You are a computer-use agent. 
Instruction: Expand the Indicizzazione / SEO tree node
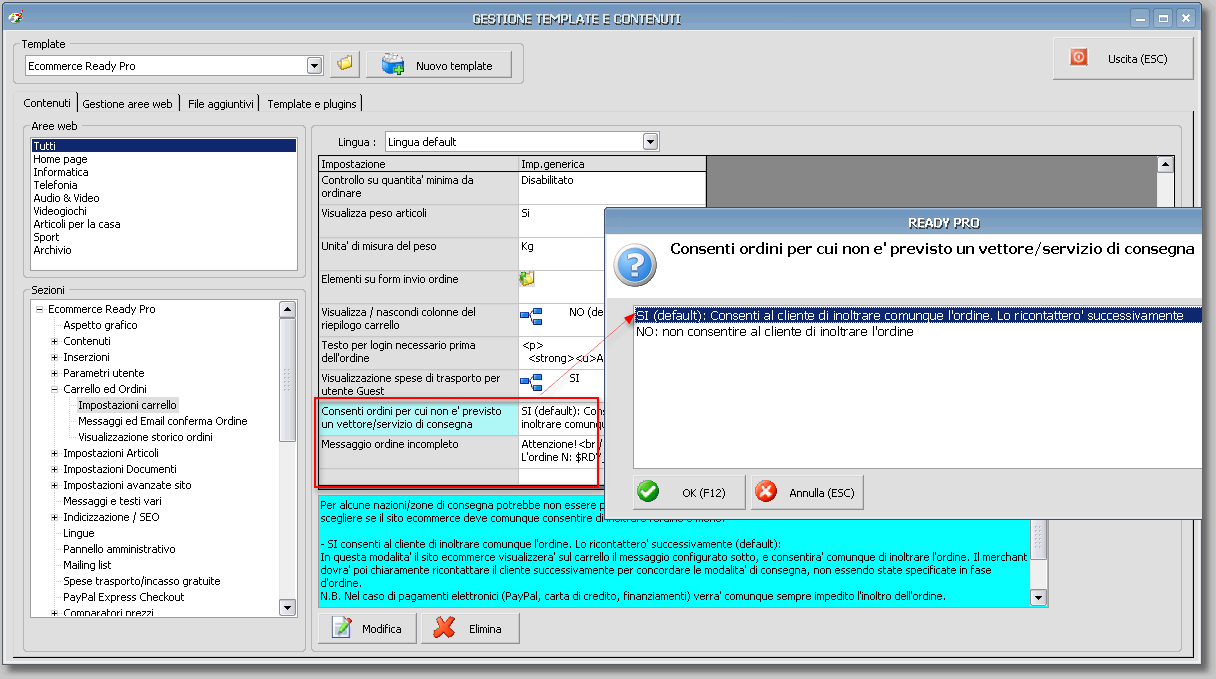coord(54,517)
